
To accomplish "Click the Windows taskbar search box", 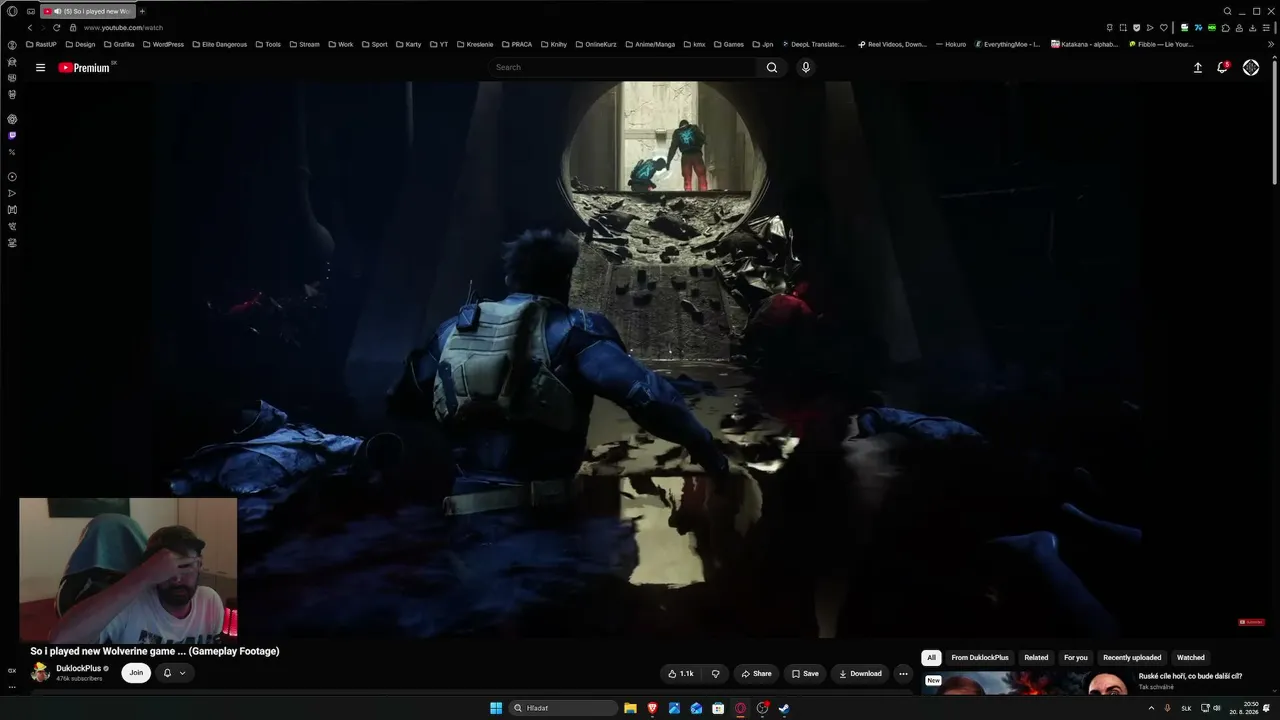I will coord(564,708).
